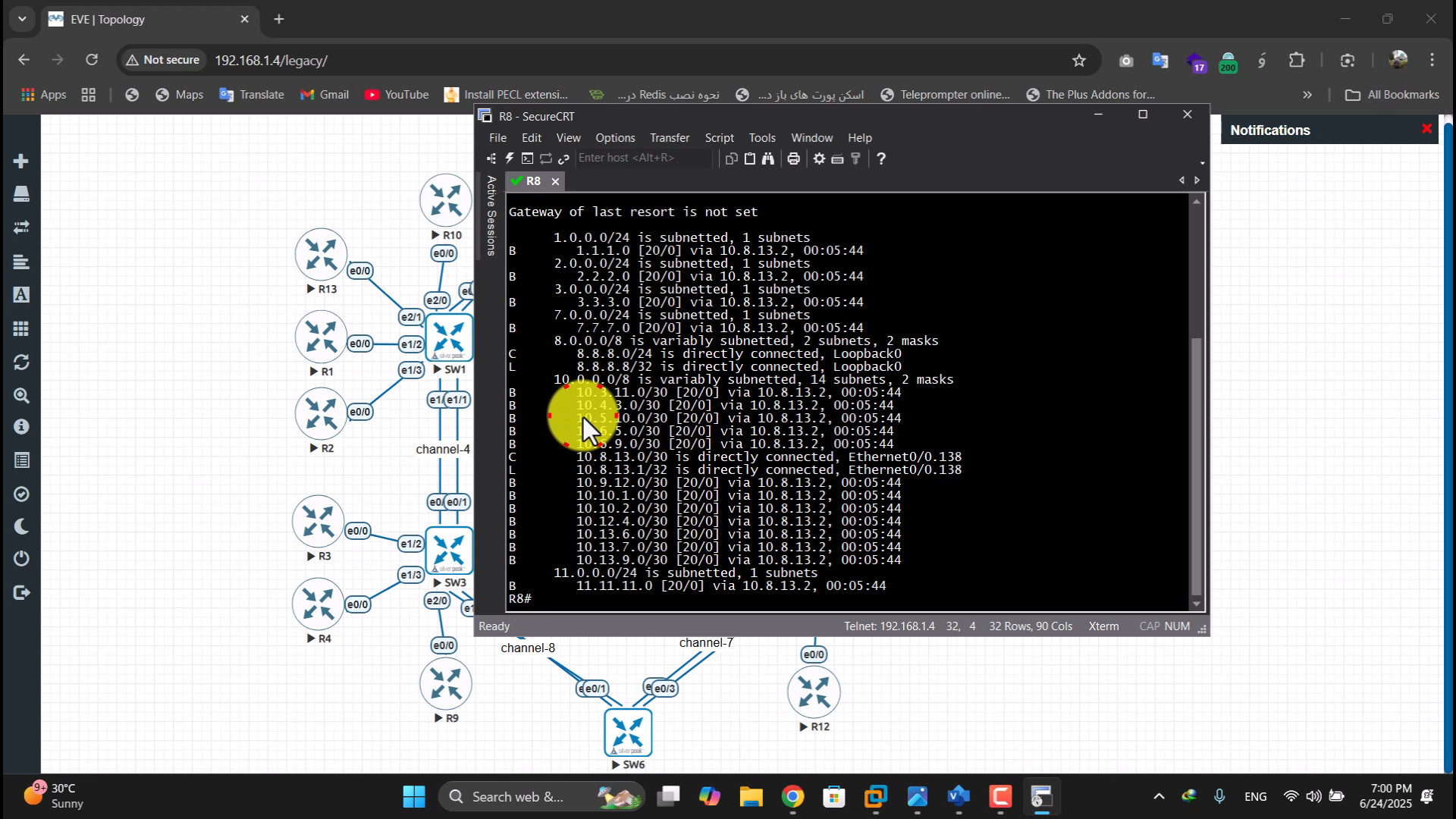Image resolution: width=1456 pixels, height=819 pixels.
Task: Open Session Options gear icon
Action: coord(819,158)
